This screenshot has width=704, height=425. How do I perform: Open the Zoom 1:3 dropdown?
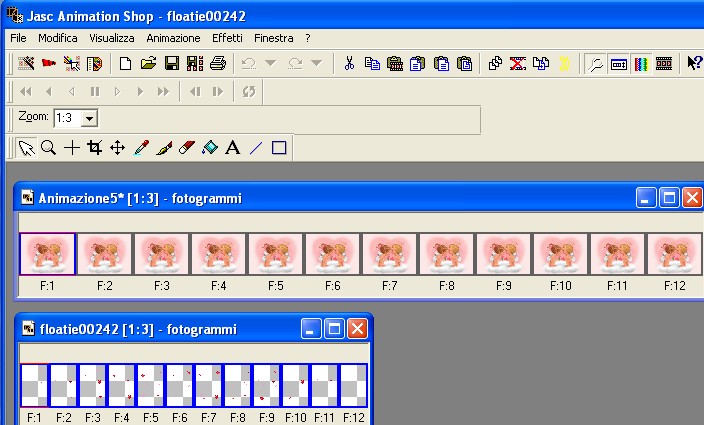point(89,118)
